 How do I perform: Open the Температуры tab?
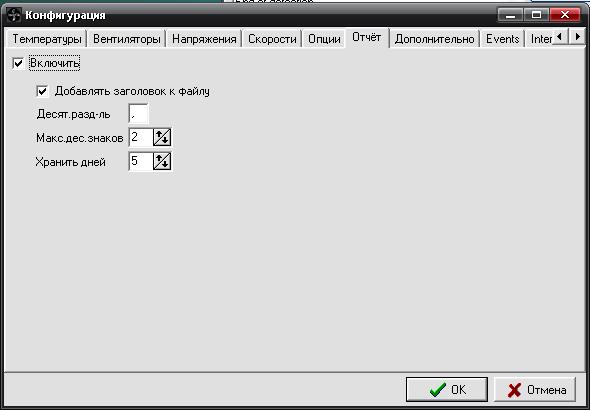[x=47, y=39]
